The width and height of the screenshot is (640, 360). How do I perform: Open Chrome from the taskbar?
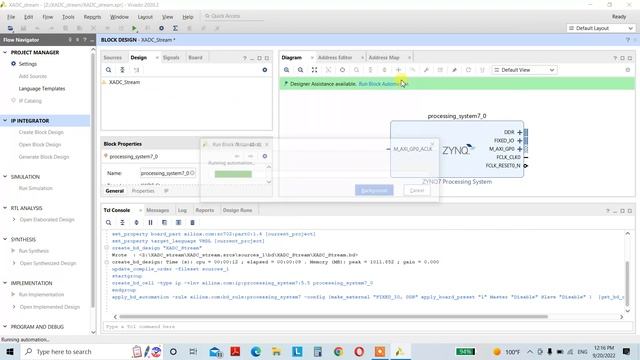tap(338, 351)
